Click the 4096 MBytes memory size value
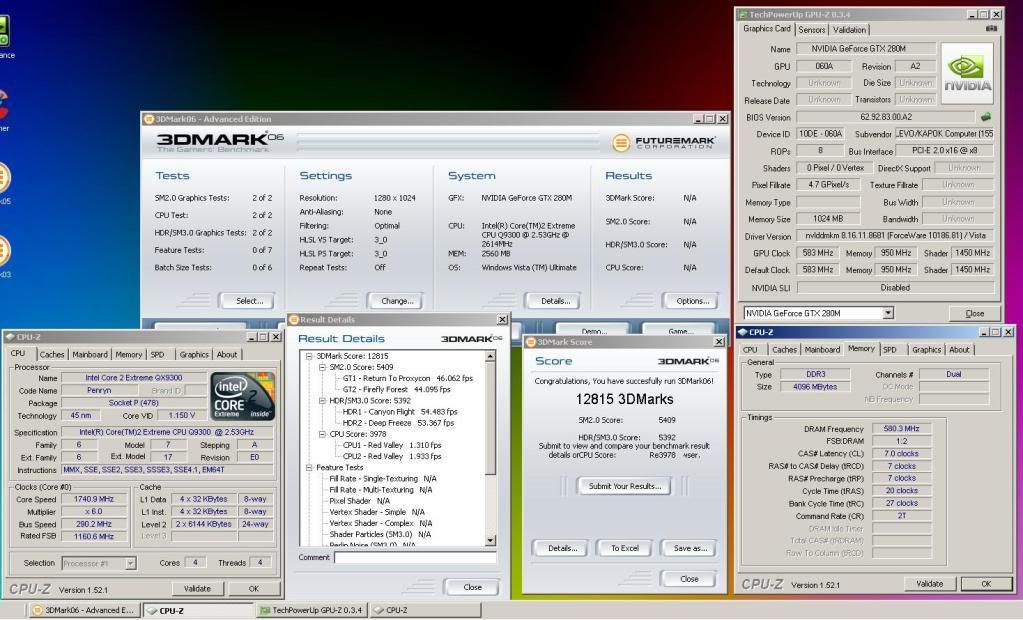Screen dimensions: 1023x620 tap(815, 386)
